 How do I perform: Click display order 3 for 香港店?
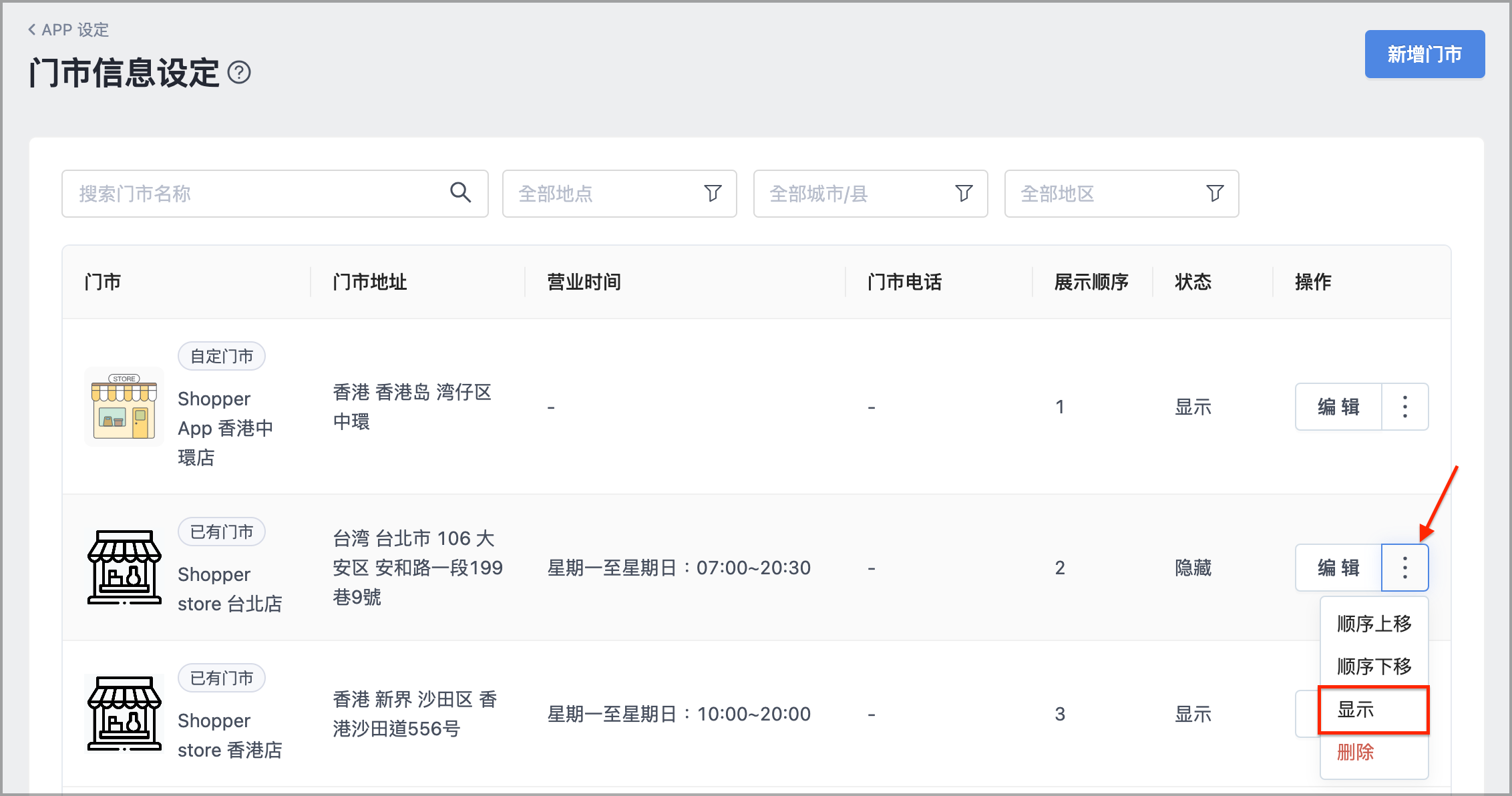click(x=1060, y=714)
